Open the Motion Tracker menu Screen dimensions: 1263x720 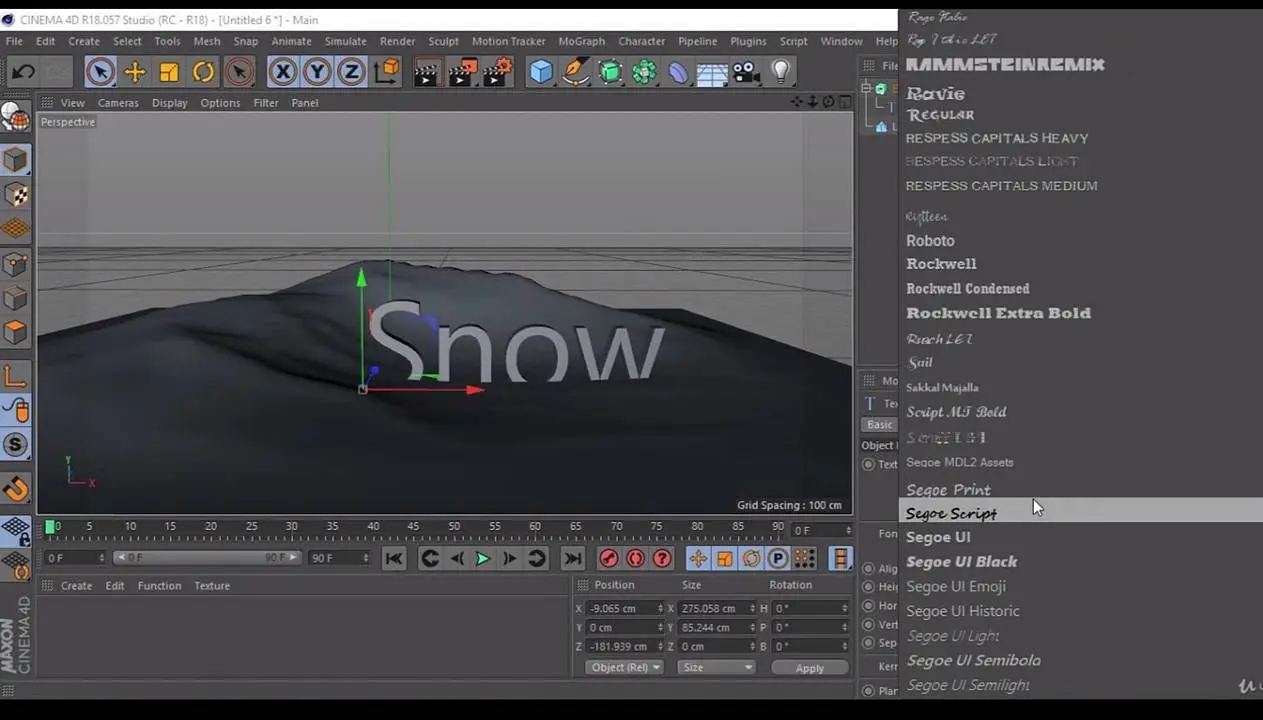click(509, 41)
